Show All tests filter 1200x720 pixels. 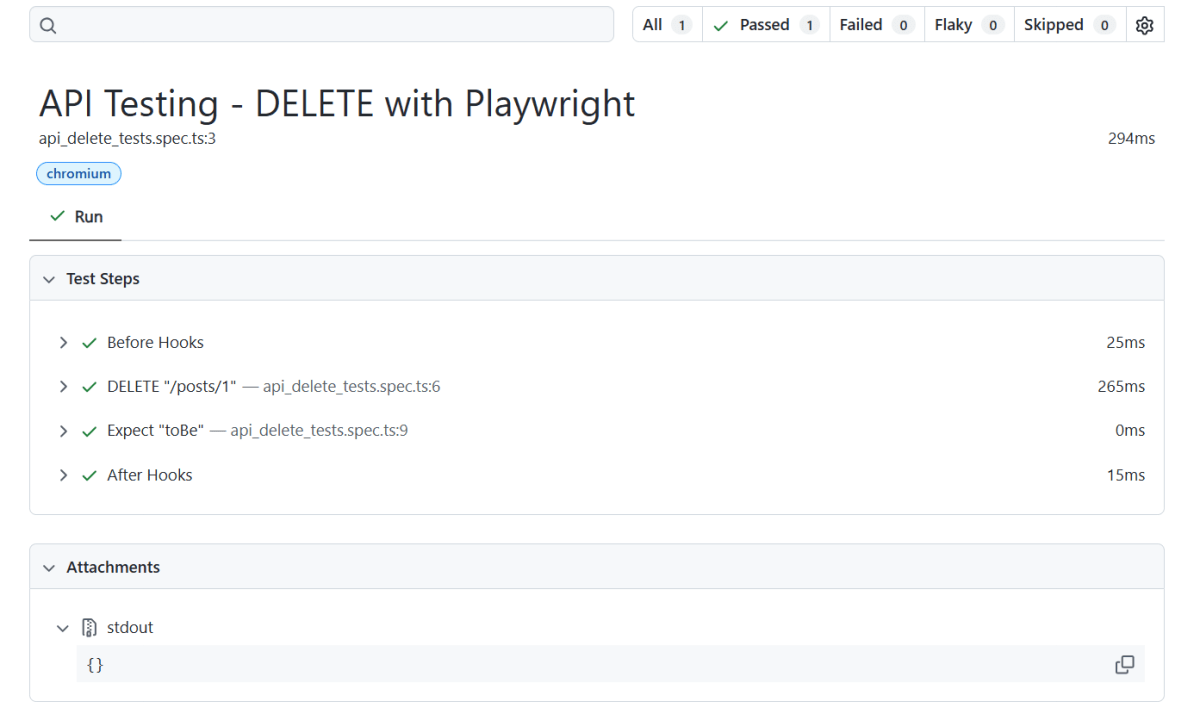pos(666,25)
